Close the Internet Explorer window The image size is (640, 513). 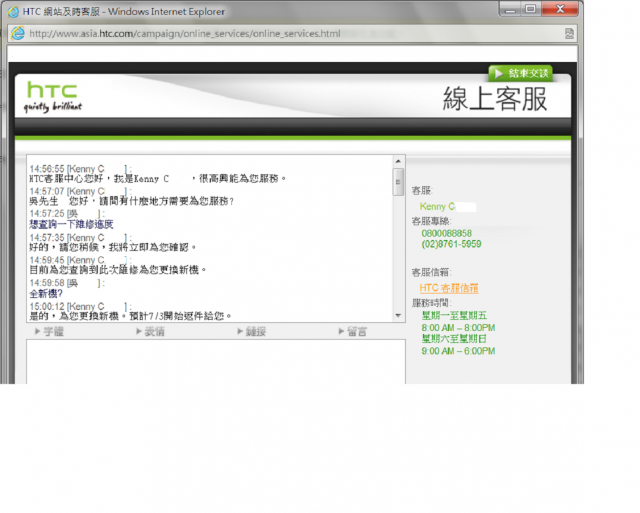(x=560, y=9)
